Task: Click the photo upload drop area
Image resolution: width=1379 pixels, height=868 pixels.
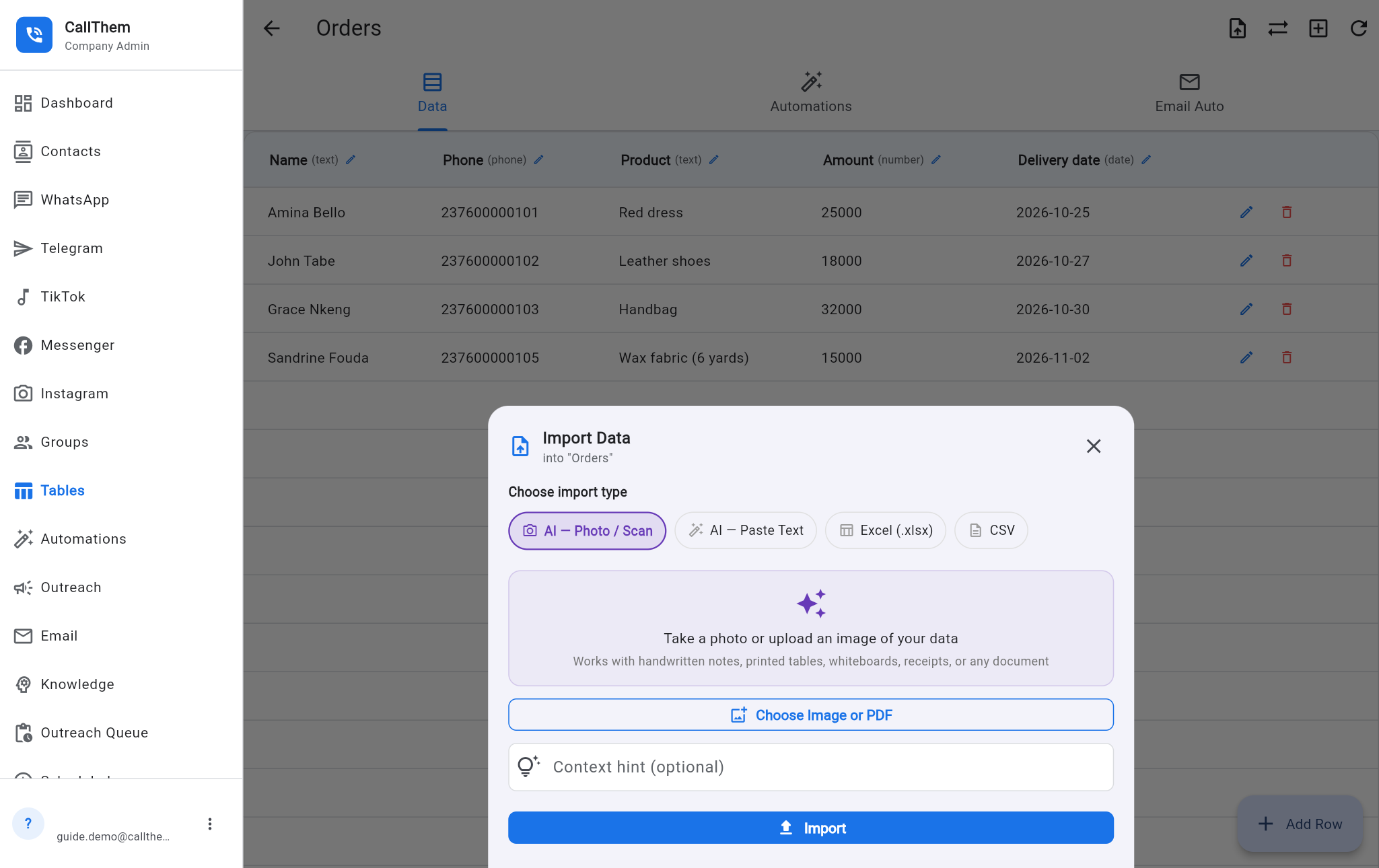Action: (810, 628)
